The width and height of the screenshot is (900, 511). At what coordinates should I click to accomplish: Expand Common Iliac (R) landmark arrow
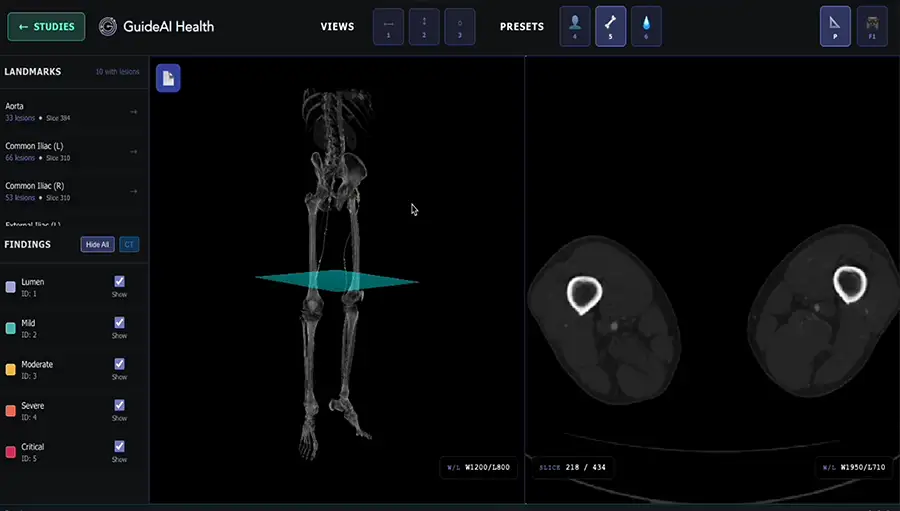pyautogui.click(x=134, y=191)
